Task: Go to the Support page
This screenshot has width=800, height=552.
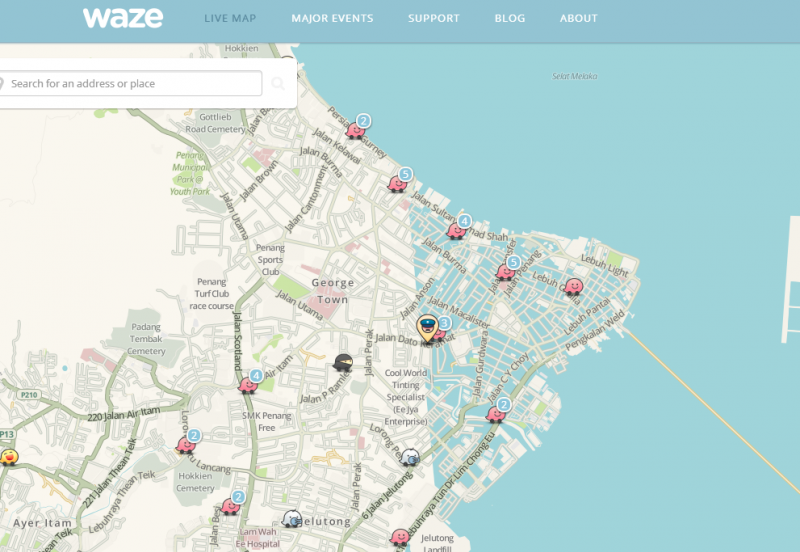Action: (434, 18)
